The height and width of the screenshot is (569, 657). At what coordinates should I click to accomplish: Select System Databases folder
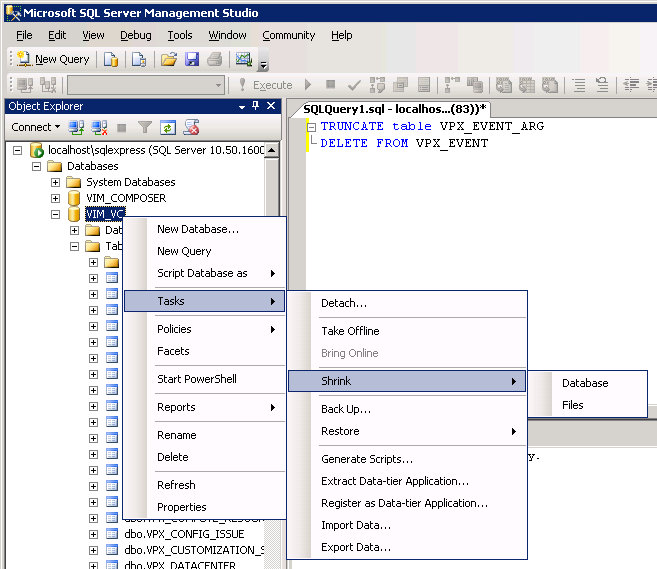[131, 182]
